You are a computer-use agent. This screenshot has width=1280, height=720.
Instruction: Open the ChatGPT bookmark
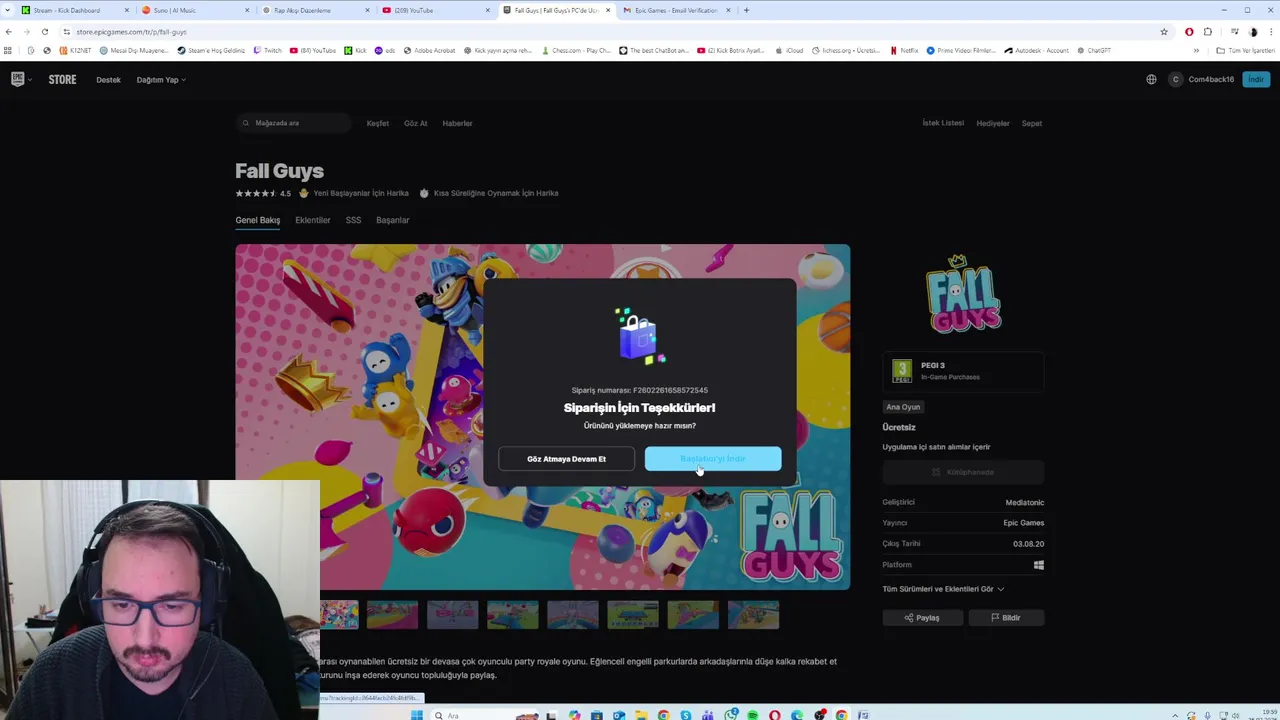coord(1093,50)
